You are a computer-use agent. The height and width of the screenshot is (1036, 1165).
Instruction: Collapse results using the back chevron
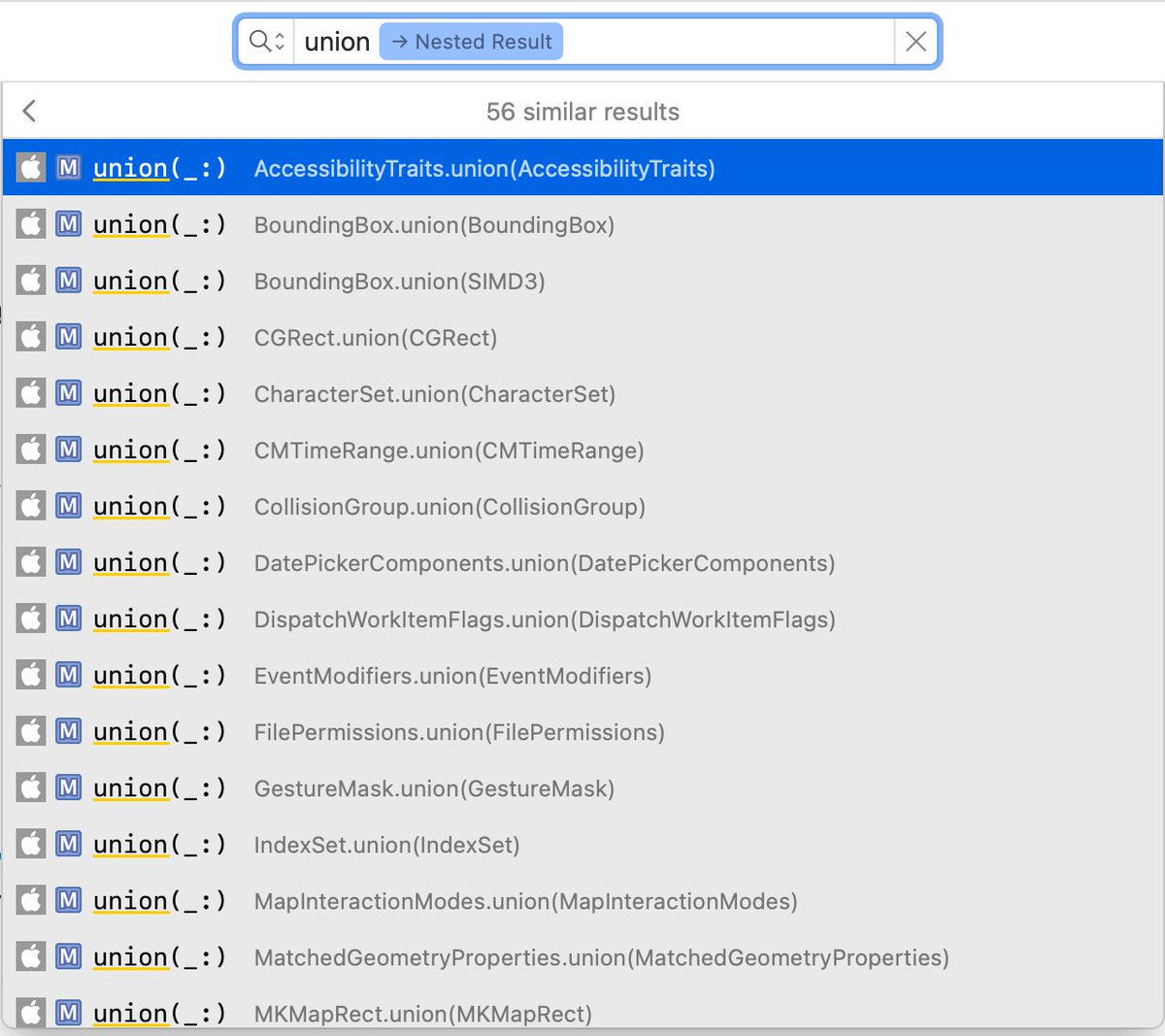click(29, 111)
